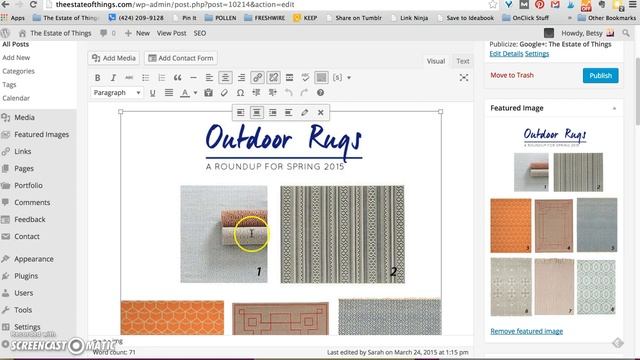Click the Move to Trash link

pos(512,75)
